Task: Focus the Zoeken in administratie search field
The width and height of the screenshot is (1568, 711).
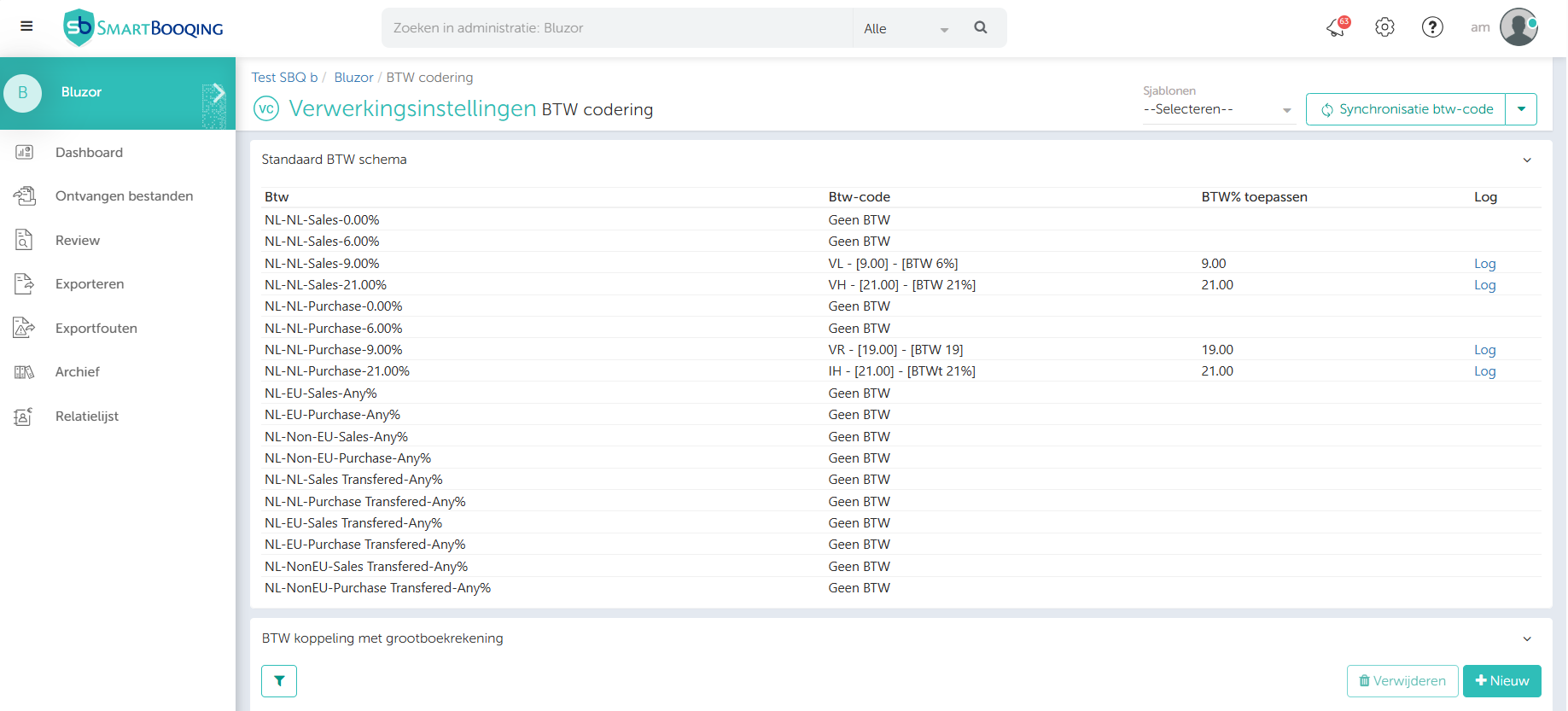Action: [x=616, y=28]
